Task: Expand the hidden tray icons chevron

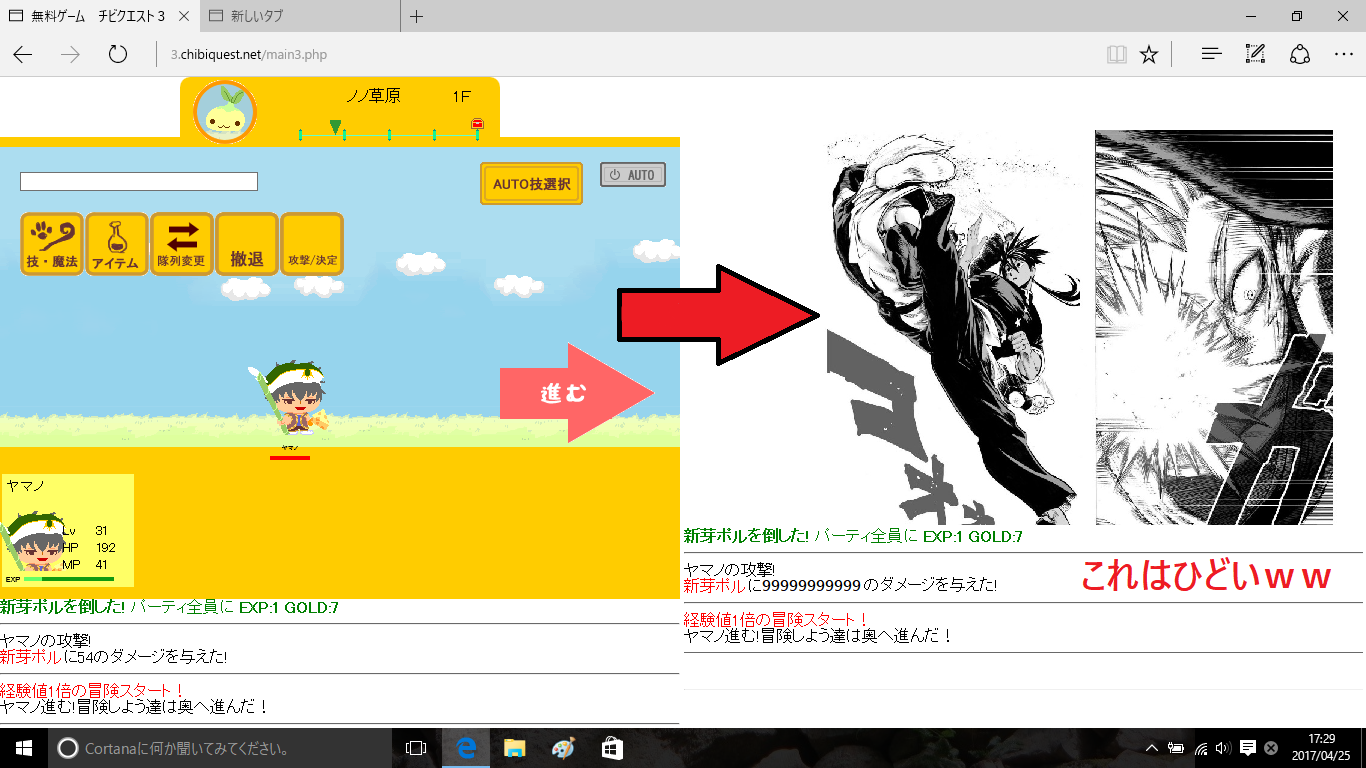Action: coord(1151,748)
